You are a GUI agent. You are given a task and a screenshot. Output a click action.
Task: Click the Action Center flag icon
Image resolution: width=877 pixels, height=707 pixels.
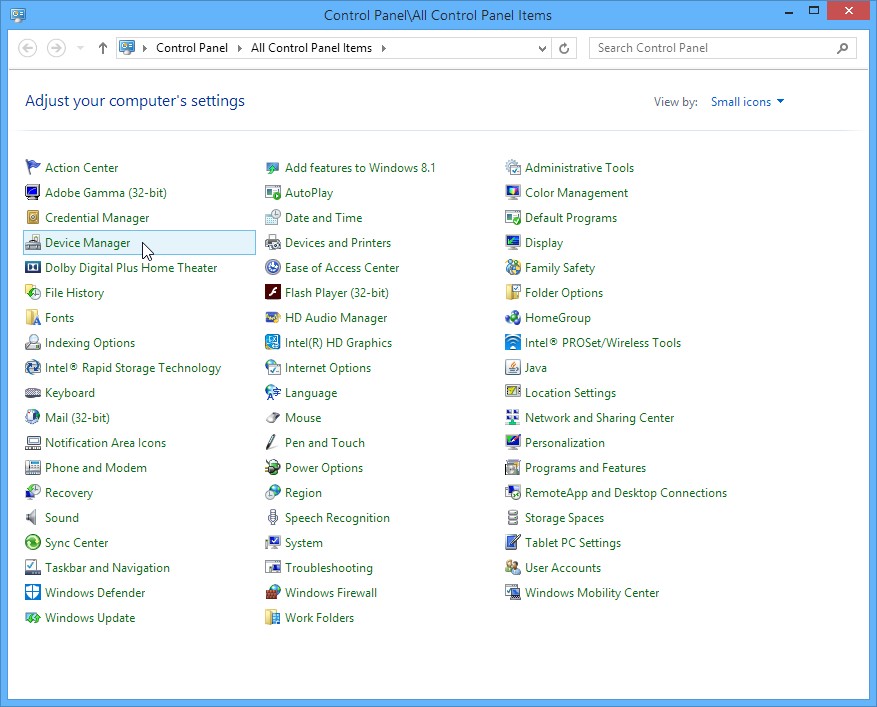point(33,167)
